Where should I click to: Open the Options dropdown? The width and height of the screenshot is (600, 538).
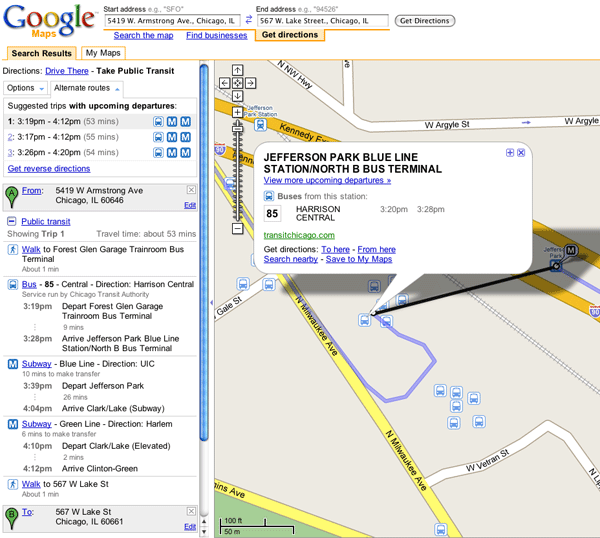point(25,88)
